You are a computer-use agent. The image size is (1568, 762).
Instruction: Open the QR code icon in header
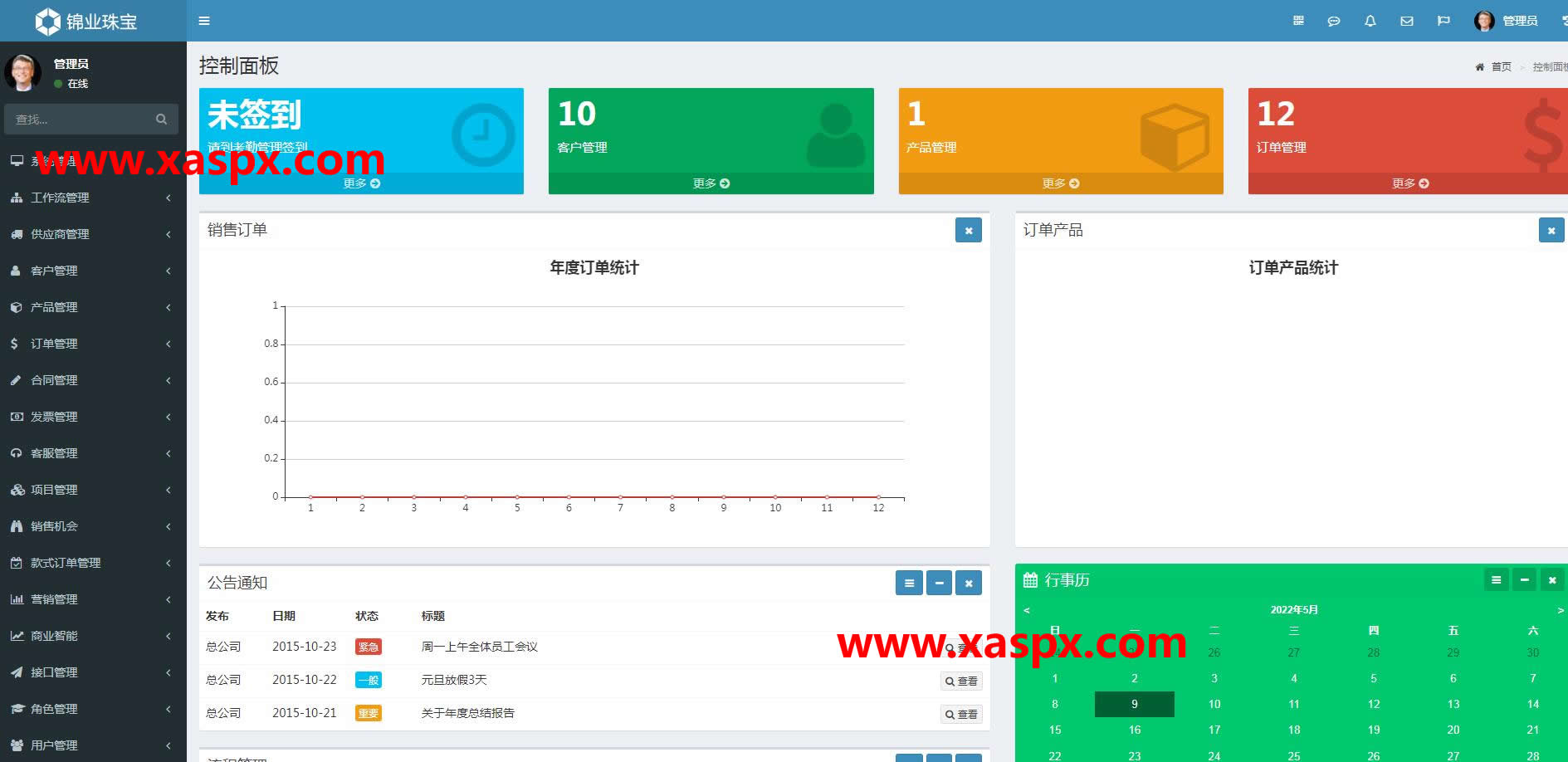[1298, 21]
